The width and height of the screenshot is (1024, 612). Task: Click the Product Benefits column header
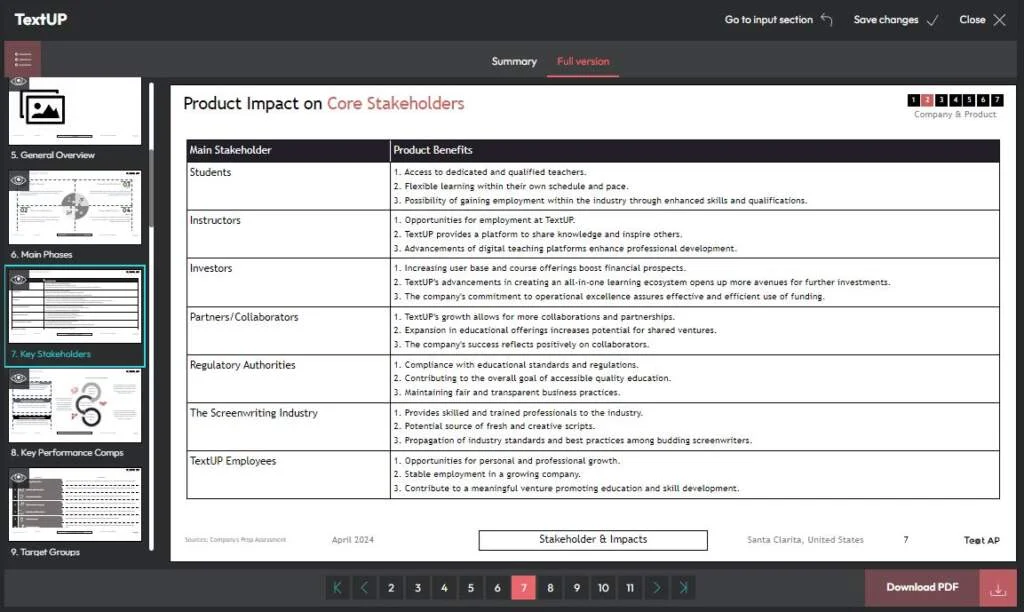pyautogui.click(x=695, y=150)
